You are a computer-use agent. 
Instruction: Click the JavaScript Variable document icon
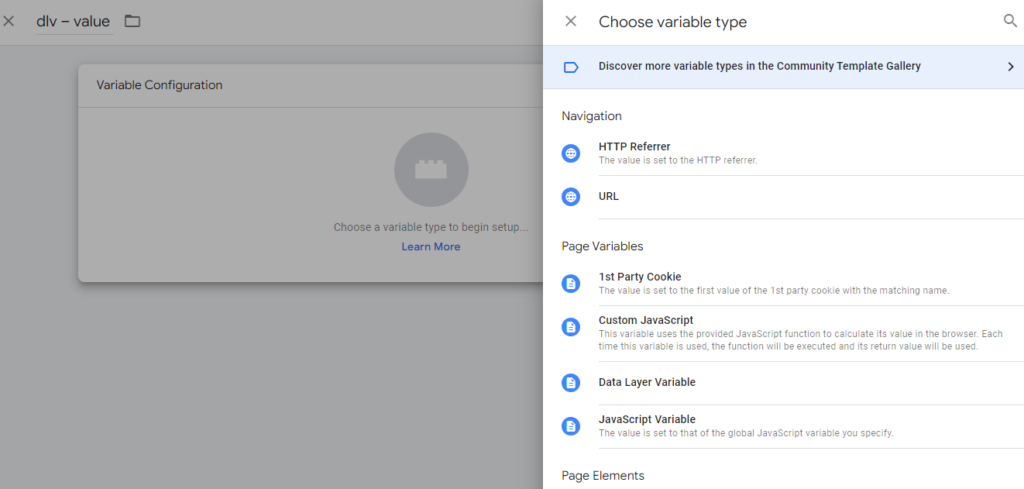click(571, 426)
